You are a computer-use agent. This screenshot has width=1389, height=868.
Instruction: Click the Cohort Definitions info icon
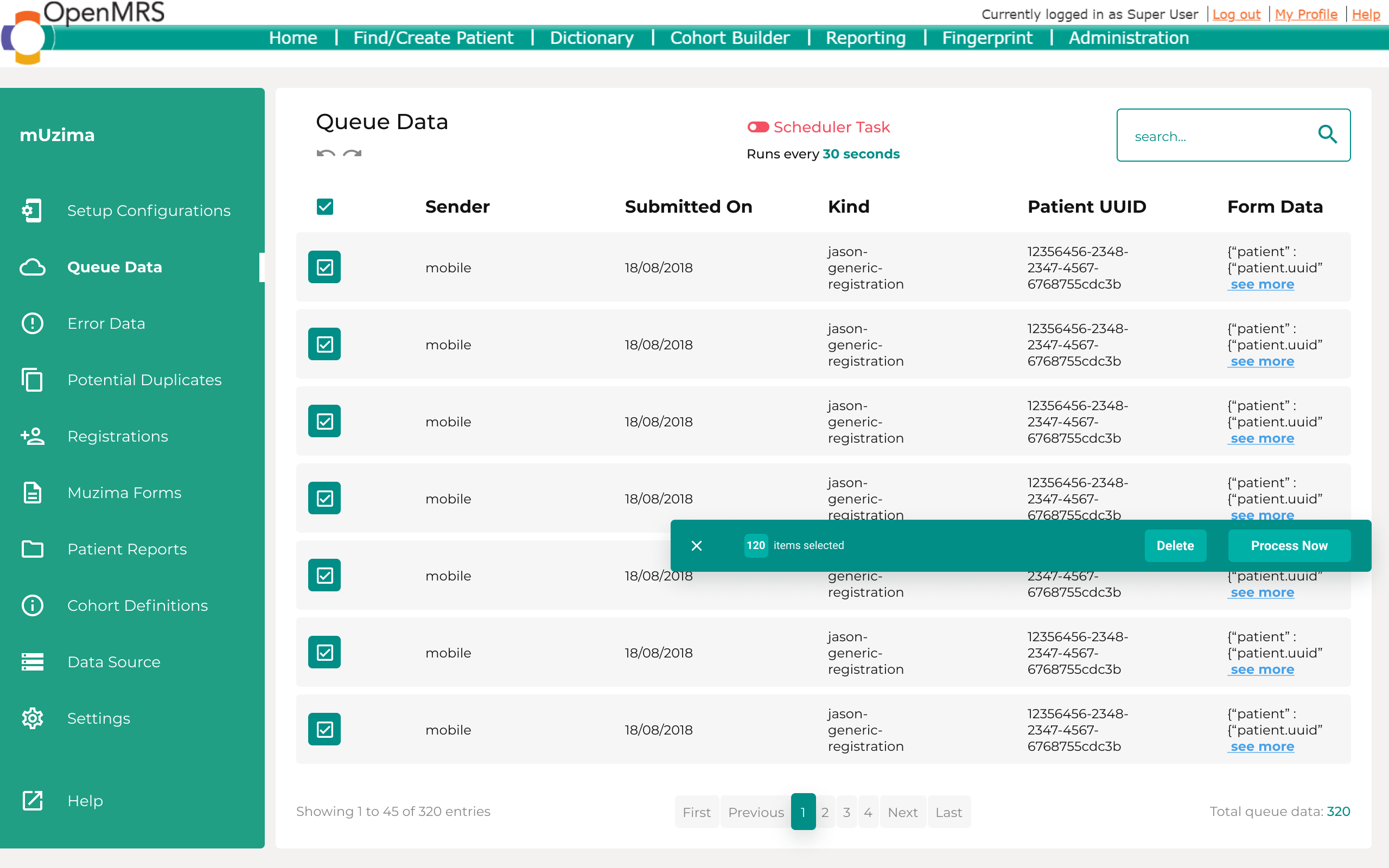pyautogui.click(x=32, y=605)
